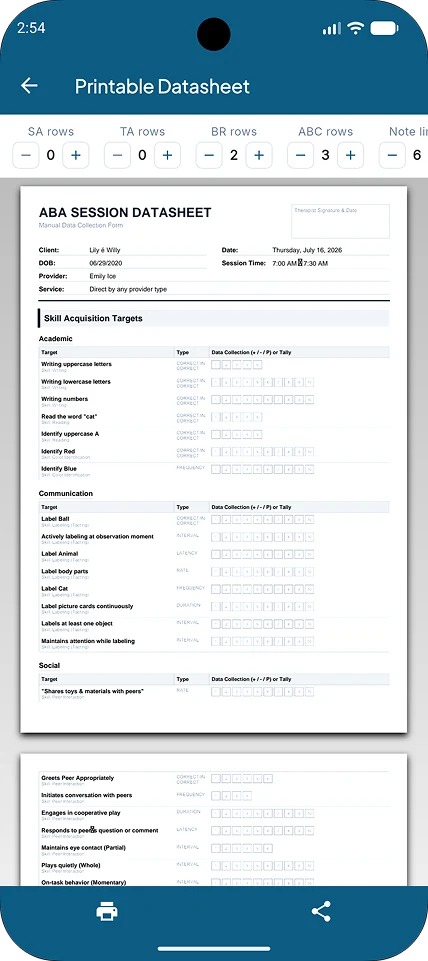The width and height of the screenshot is (428, 961).
Task: Tap the Writing lowercase letters target
Action: (x=76, y=381)
